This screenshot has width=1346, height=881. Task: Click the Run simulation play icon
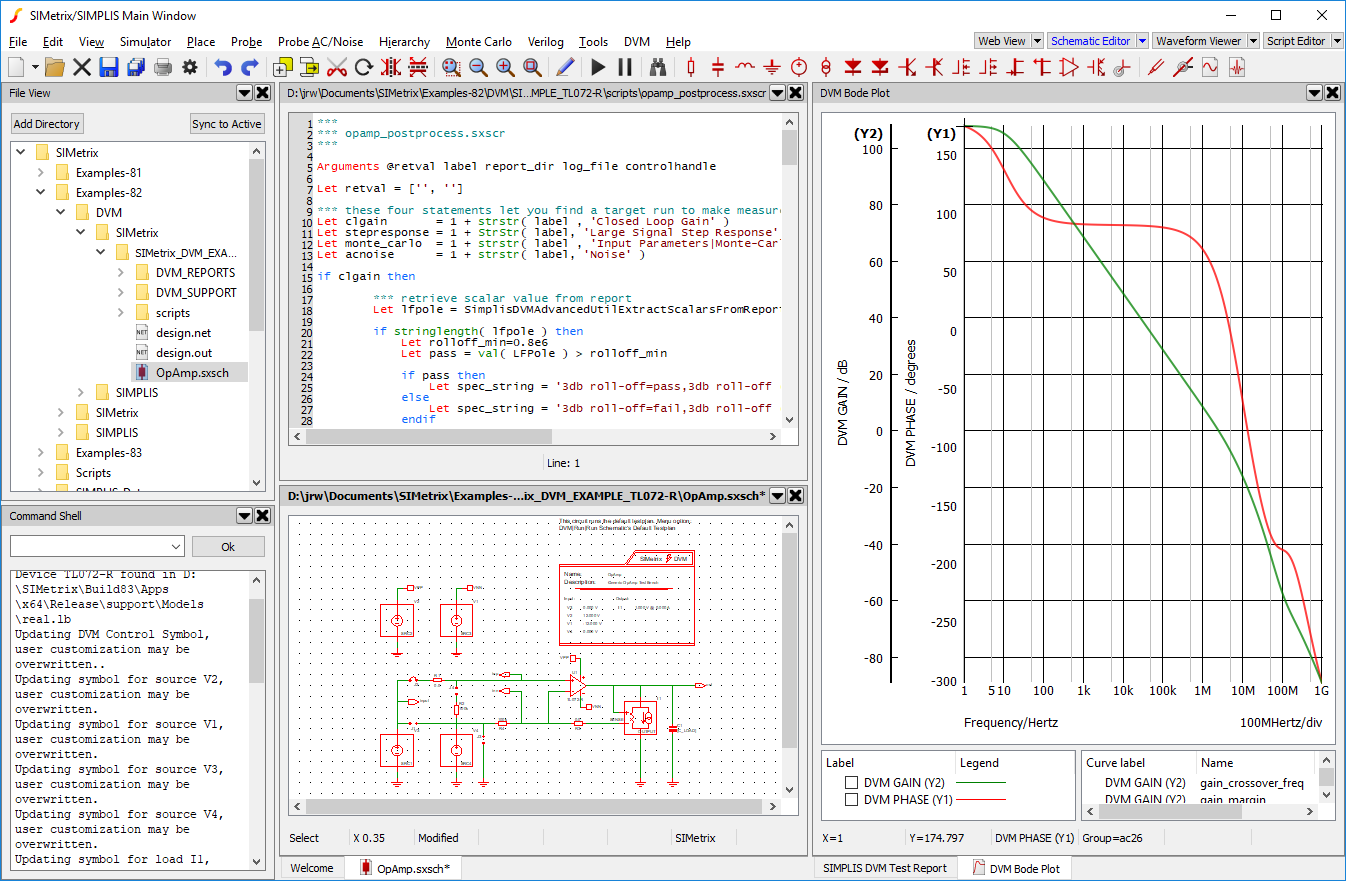(x=598, y=67)
